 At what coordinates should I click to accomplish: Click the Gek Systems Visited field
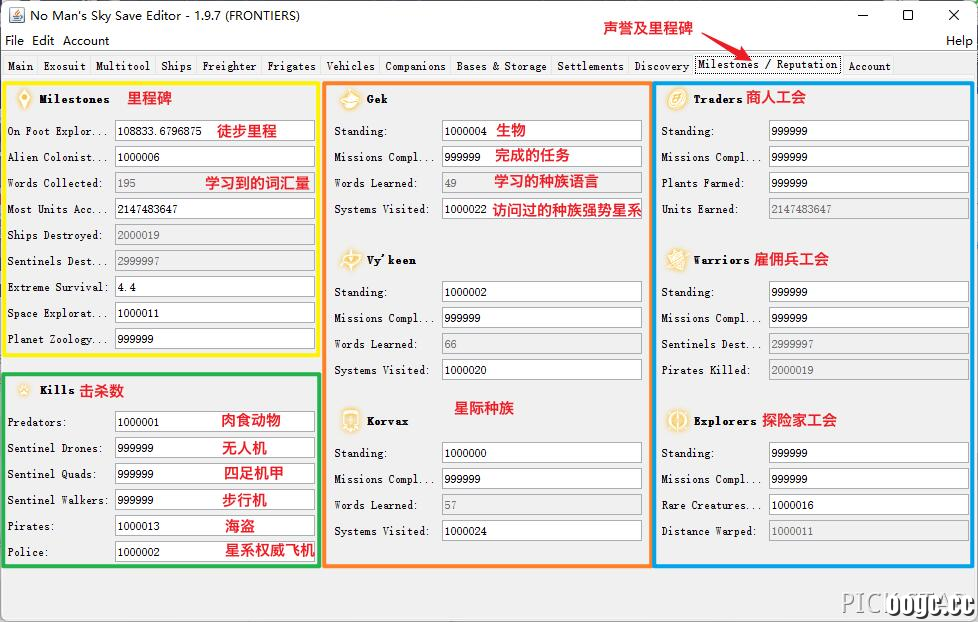(x=541, y=209)
